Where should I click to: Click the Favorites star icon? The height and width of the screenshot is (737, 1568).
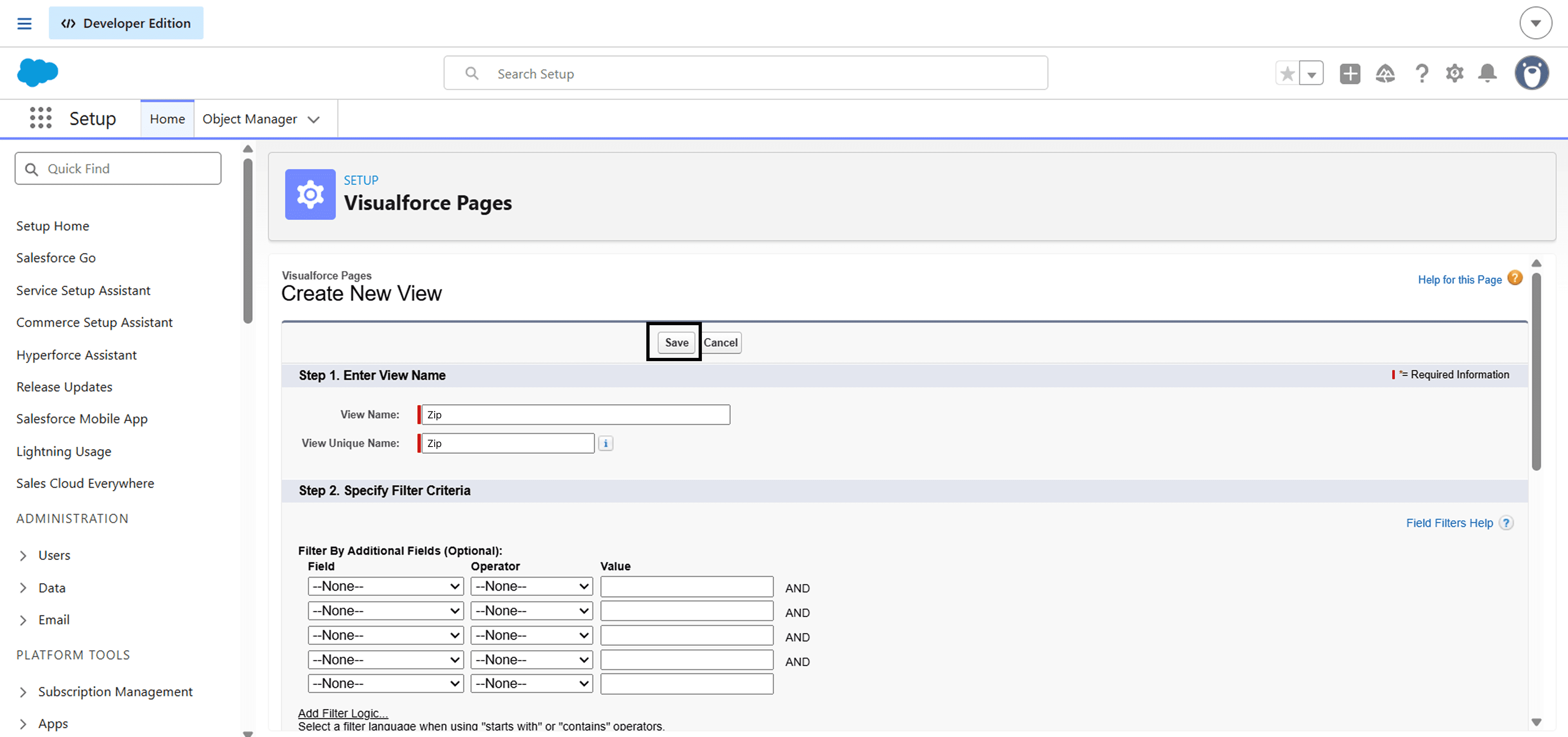[x=1287, y=74]
